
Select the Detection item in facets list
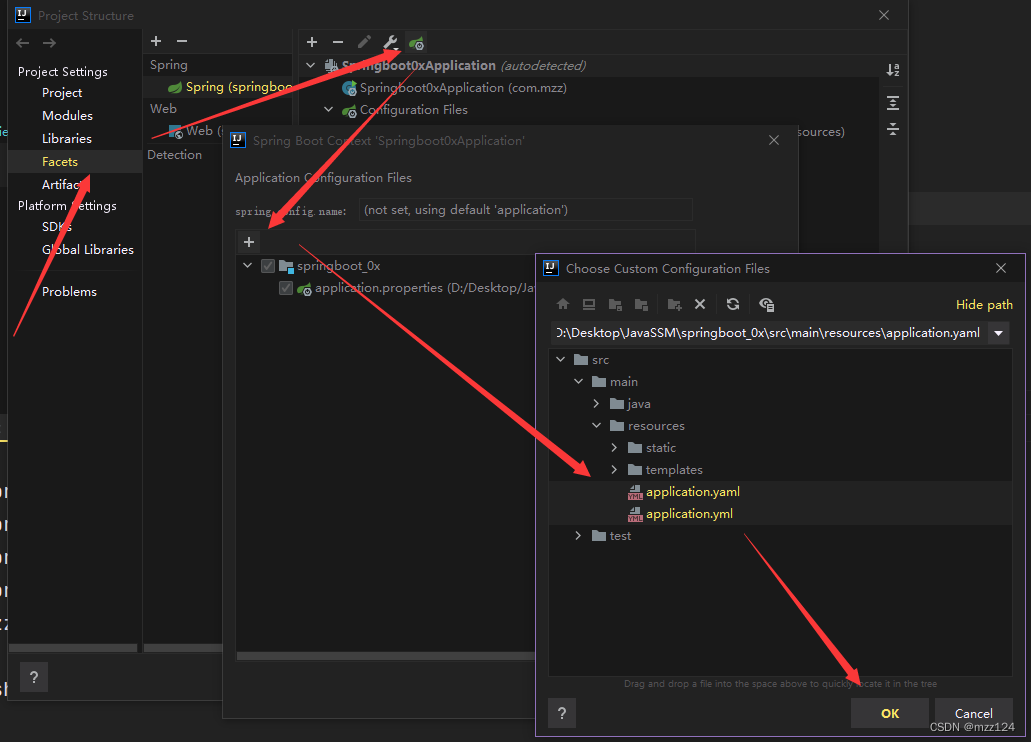click(x=174, y=155)
